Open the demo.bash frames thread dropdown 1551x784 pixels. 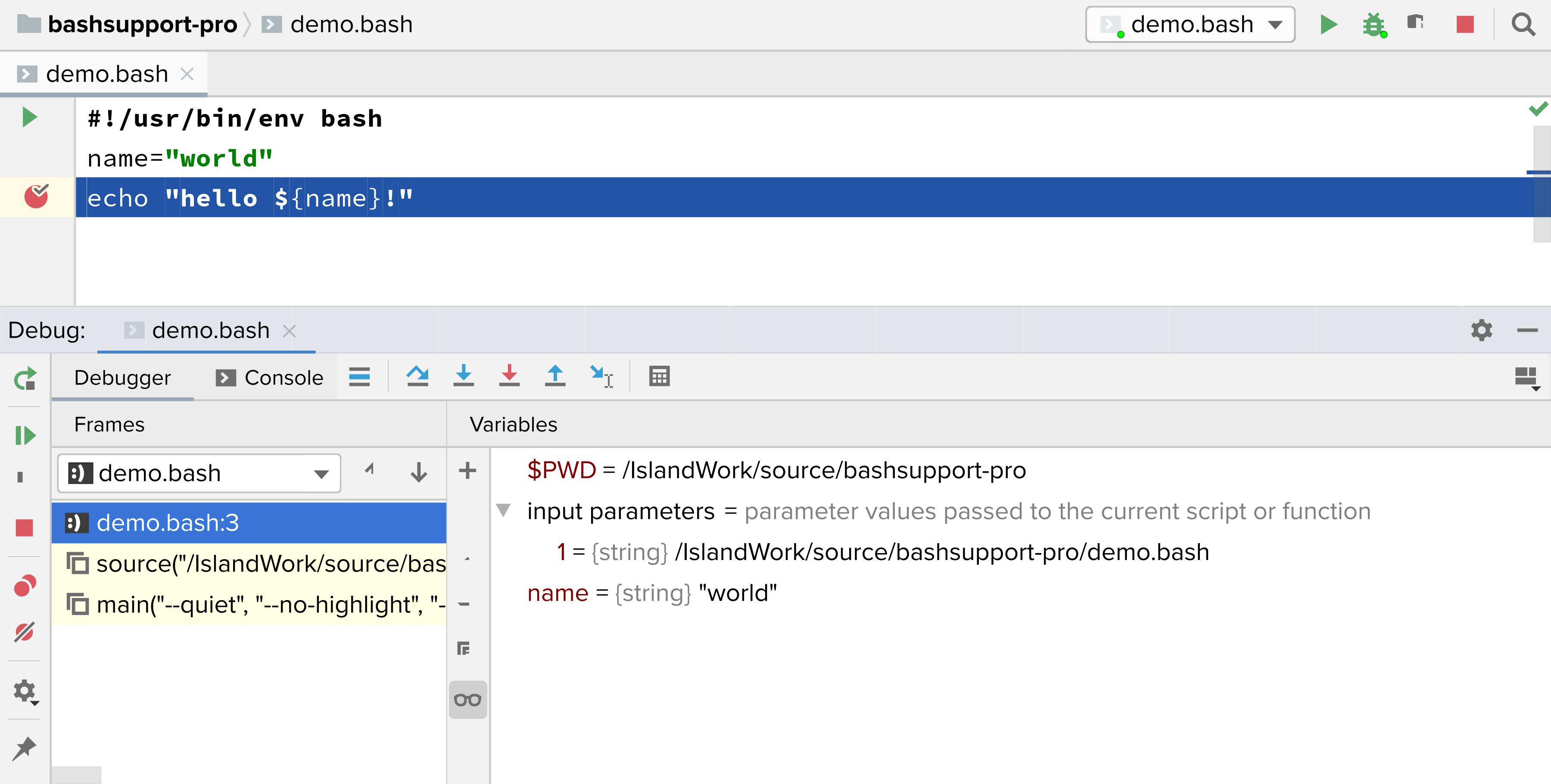(x=199, y=473)
